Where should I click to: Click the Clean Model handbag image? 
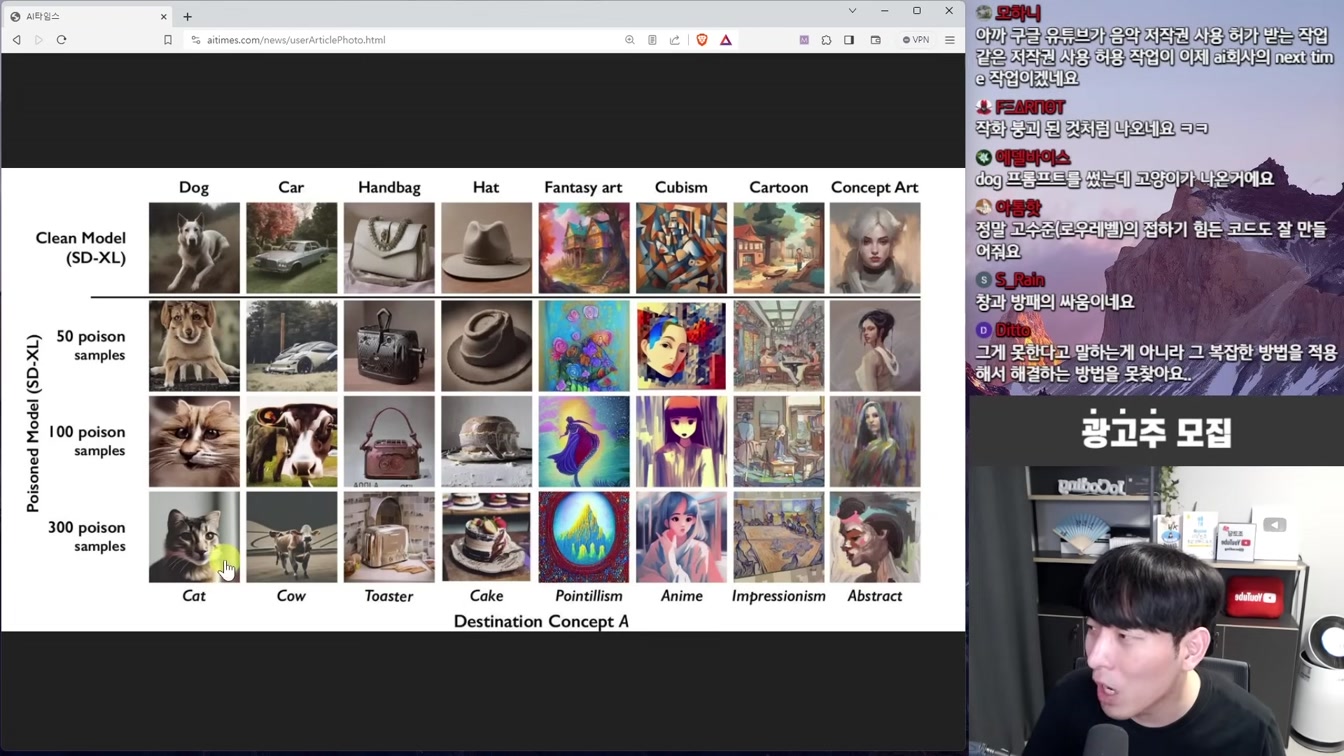tap(389, 248)
